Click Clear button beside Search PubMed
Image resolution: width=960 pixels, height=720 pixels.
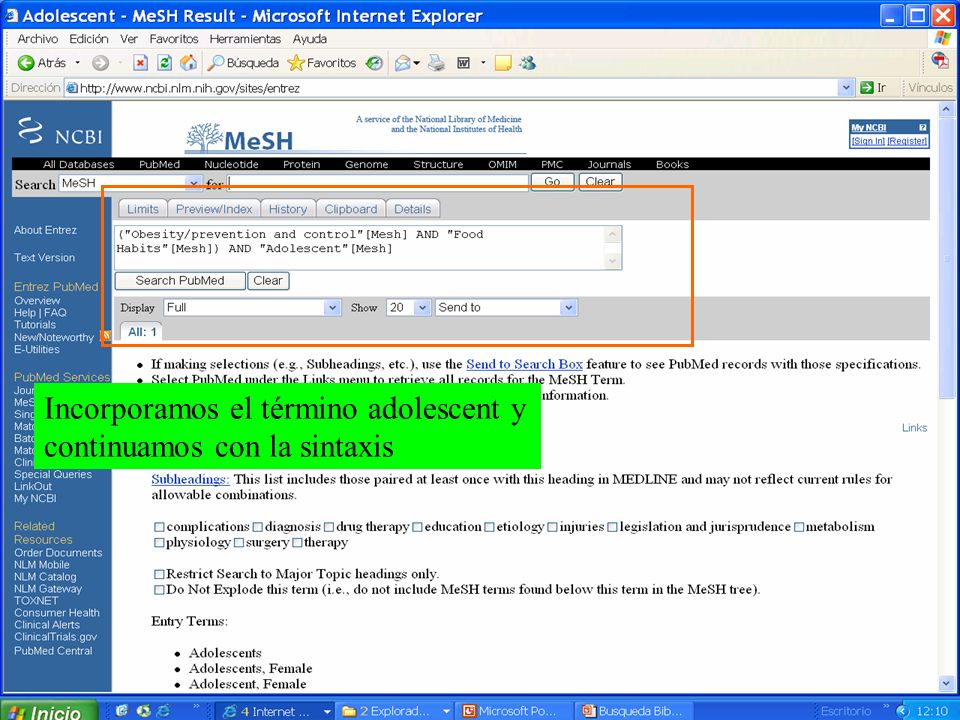point(268,281)
